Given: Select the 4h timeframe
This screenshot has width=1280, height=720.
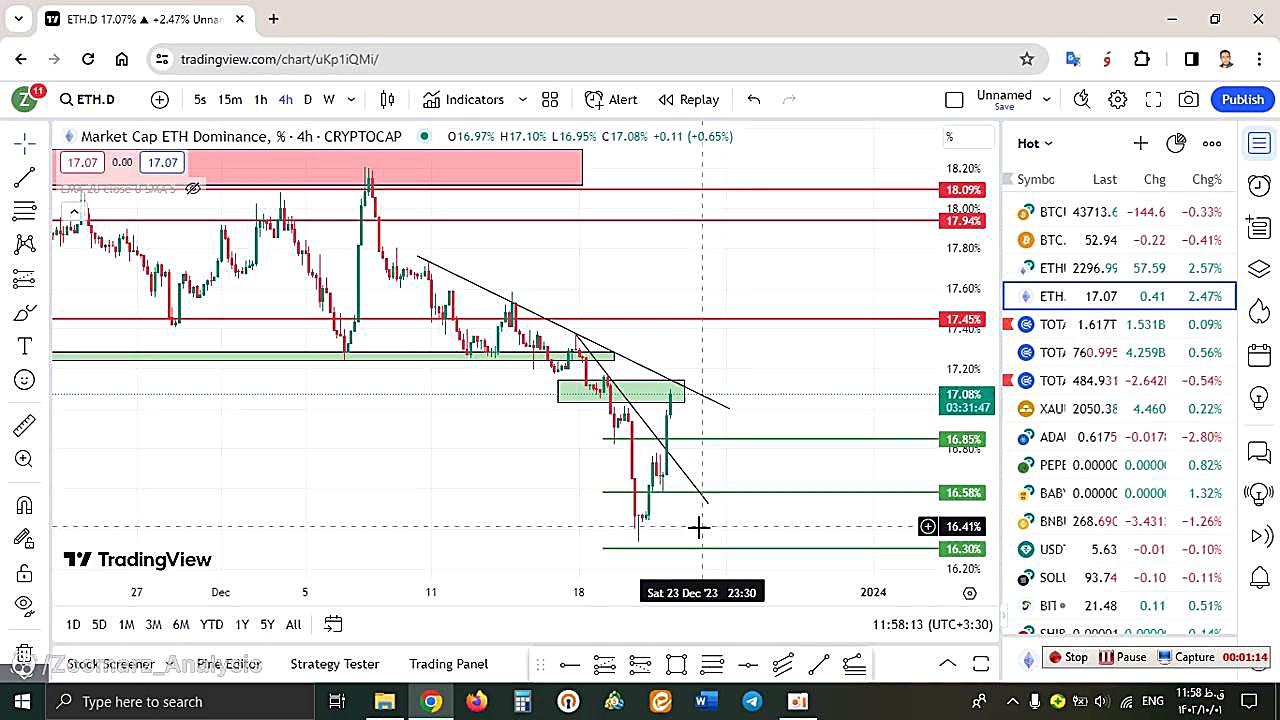Looking at the screenshot, I should coord(286,99).
